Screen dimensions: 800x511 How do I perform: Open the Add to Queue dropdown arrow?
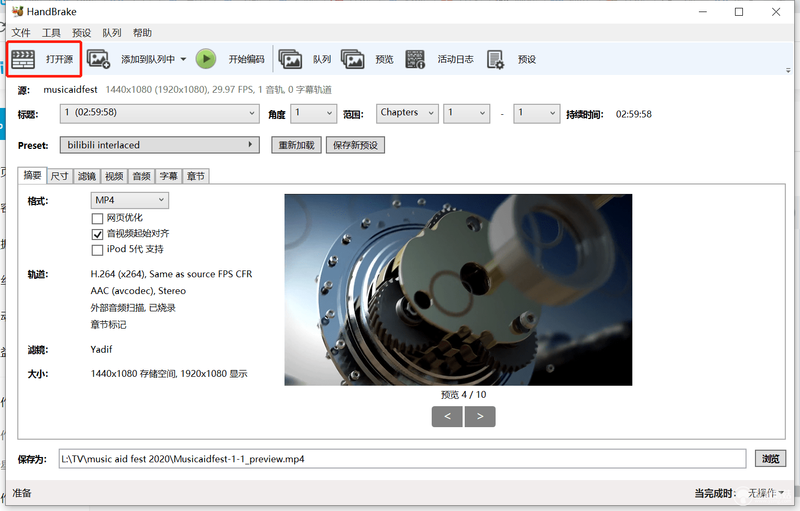point(183,59)
